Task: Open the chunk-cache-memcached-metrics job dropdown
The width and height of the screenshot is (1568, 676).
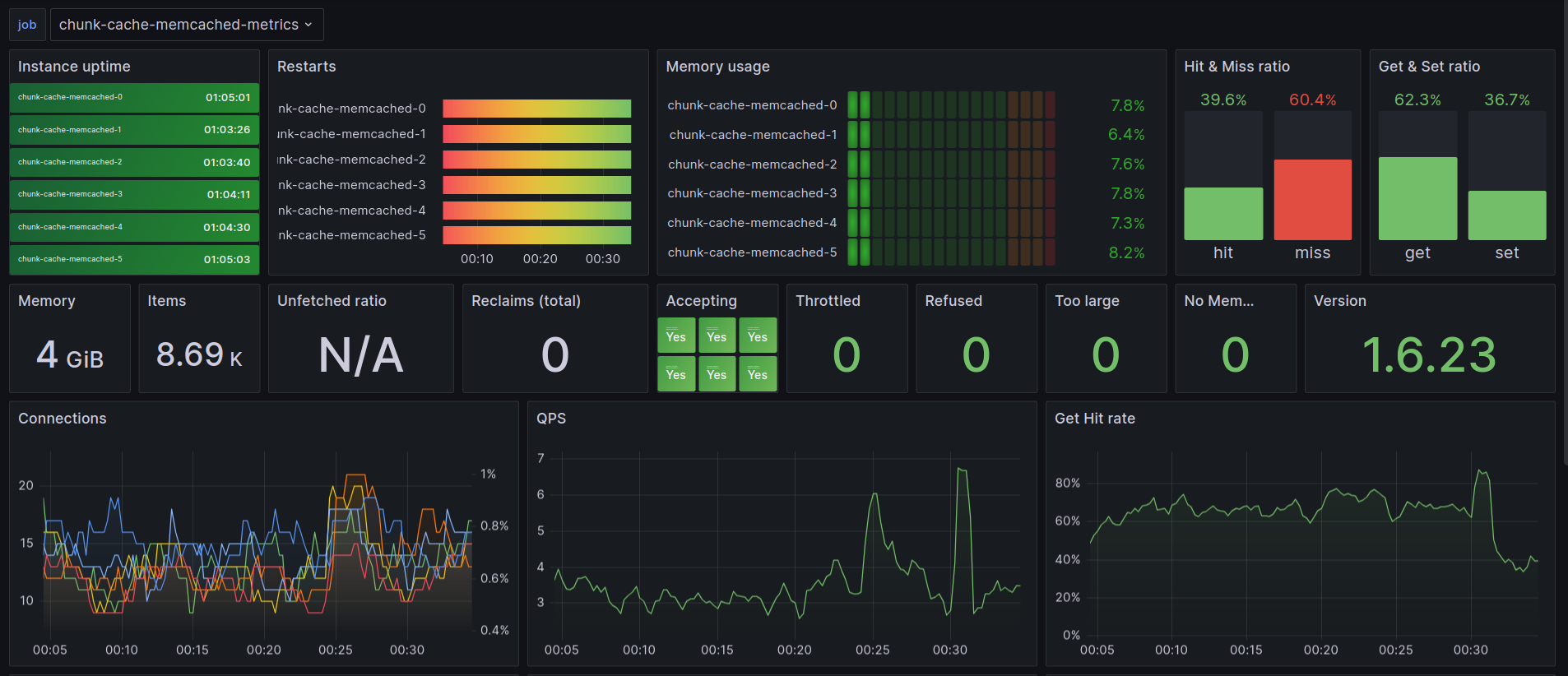Action: pyautogui.click(x=187, y=25)
